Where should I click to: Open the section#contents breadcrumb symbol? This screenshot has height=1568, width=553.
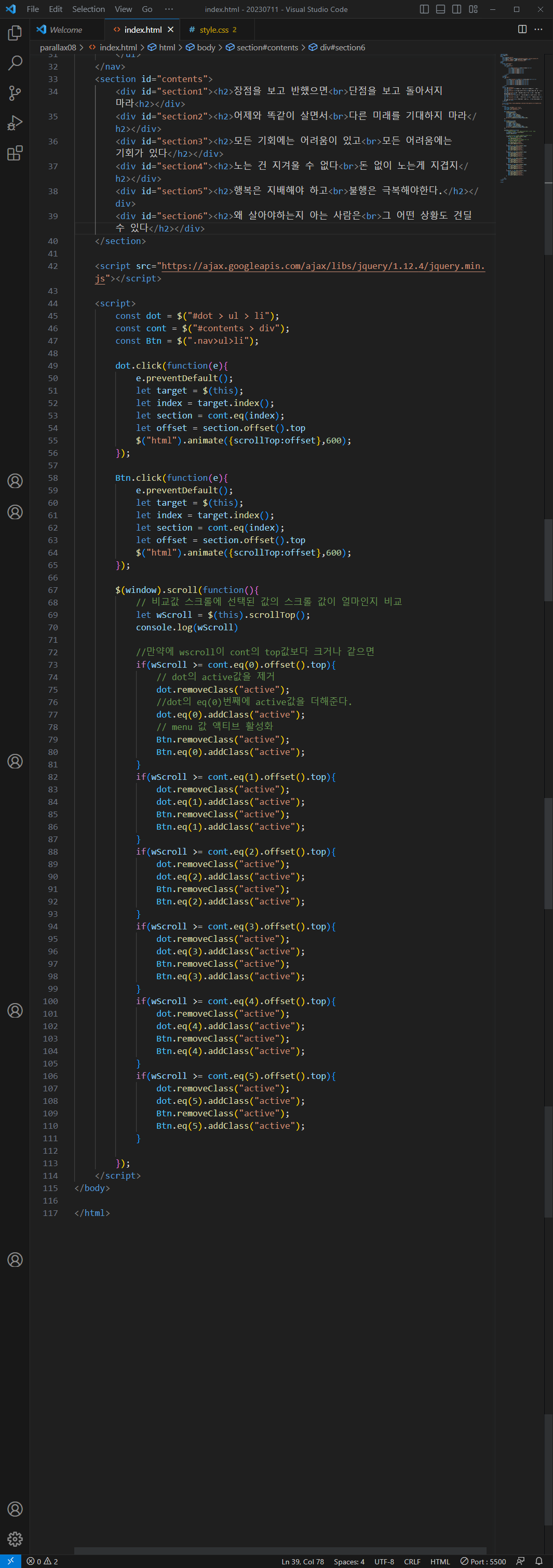click(x=267, y=47)
